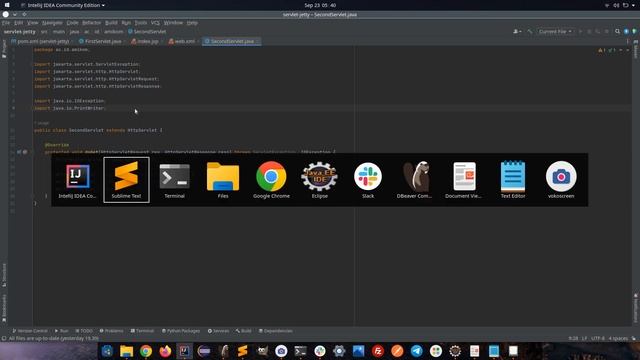Click the servlet-jetty breadcrumb project name
Viewport: 640px width, 360px height.
[x=20, y=31]
